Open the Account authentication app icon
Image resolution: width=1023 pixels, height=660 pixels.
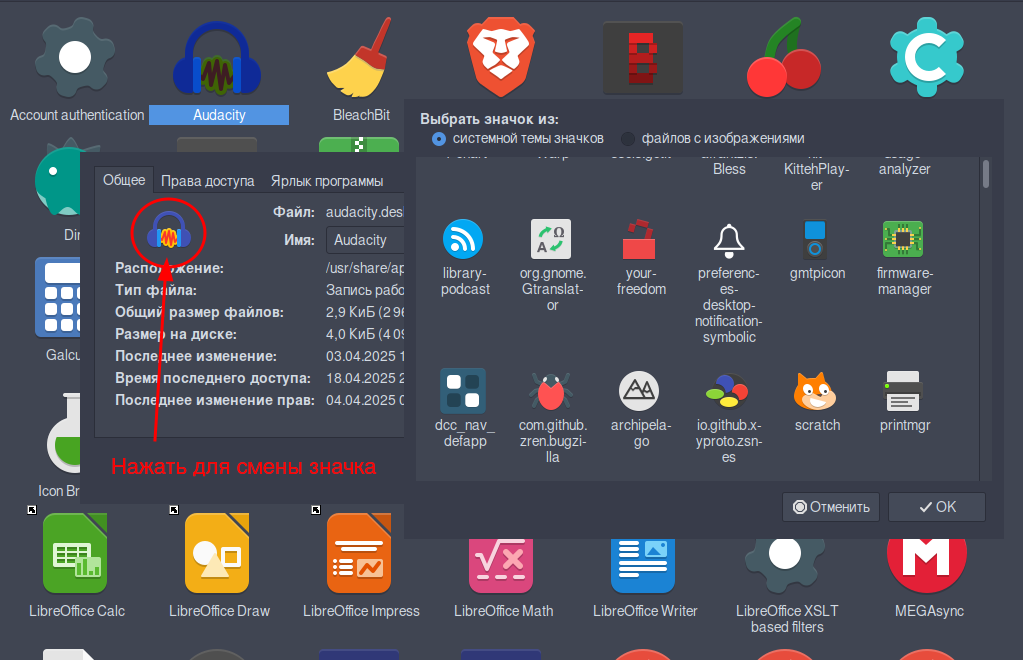coord(75,57)
